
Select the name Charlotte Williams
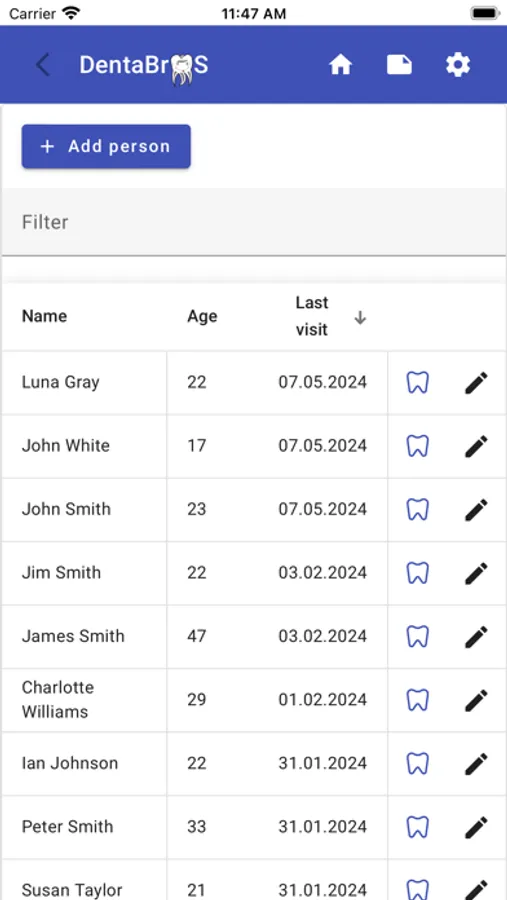[x=57, y=700]
